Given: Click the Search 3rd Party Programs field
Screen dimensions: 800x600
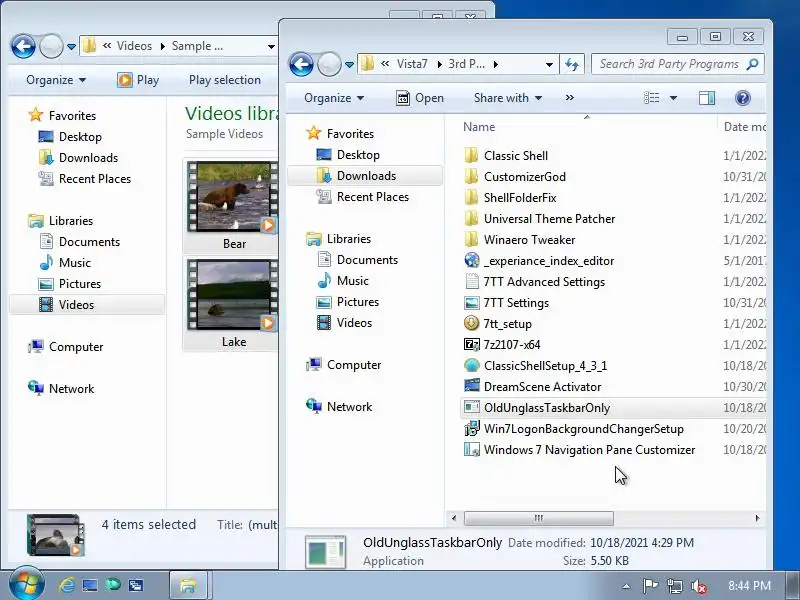Looking at the screenshot, I should 668,64.
